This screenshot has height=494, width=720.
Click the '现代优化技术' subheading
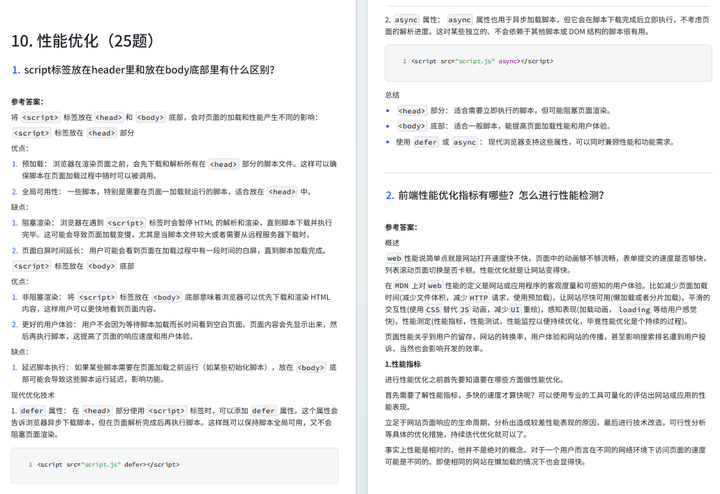(33, 395)
